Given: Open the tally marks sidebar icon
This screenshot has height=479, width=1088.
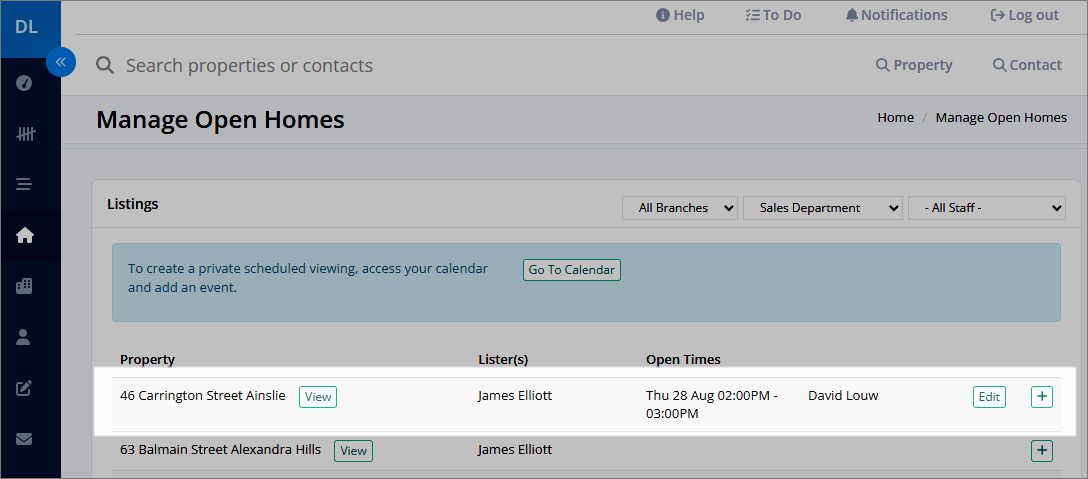Looking at the screenshot, I should click(24, 134).
